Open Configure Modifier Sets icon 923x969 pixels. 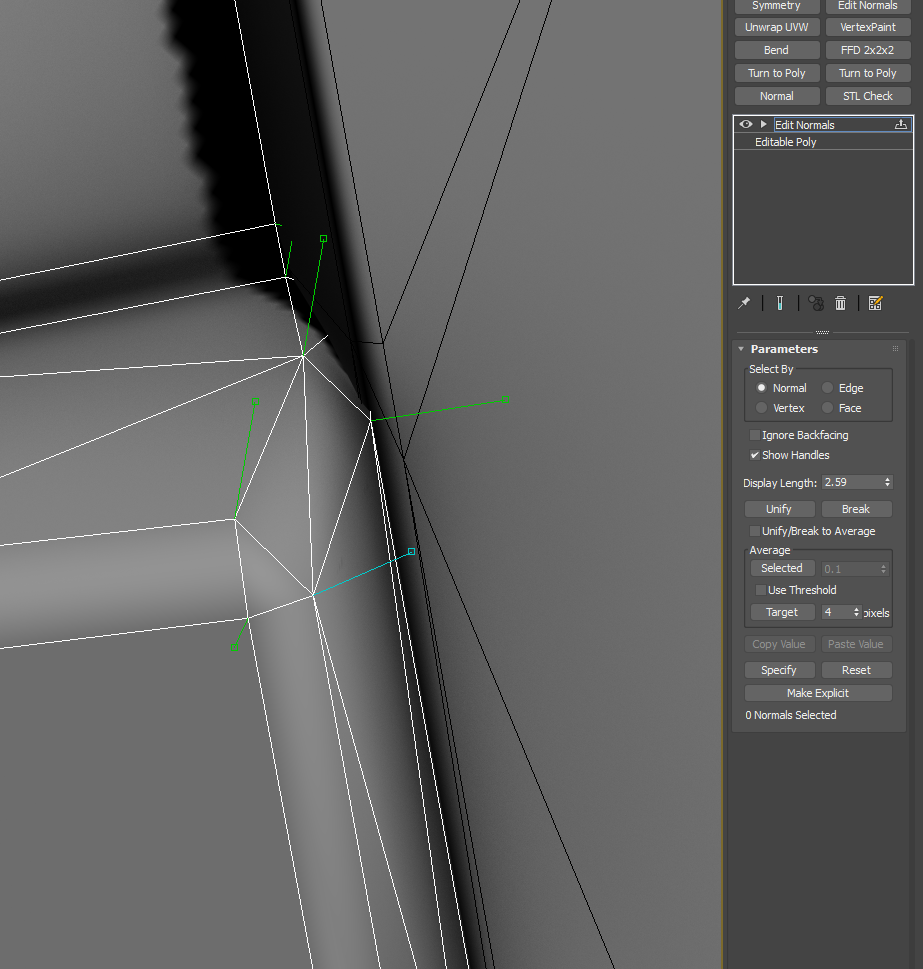pyautogui.click(x=875, y=303)
